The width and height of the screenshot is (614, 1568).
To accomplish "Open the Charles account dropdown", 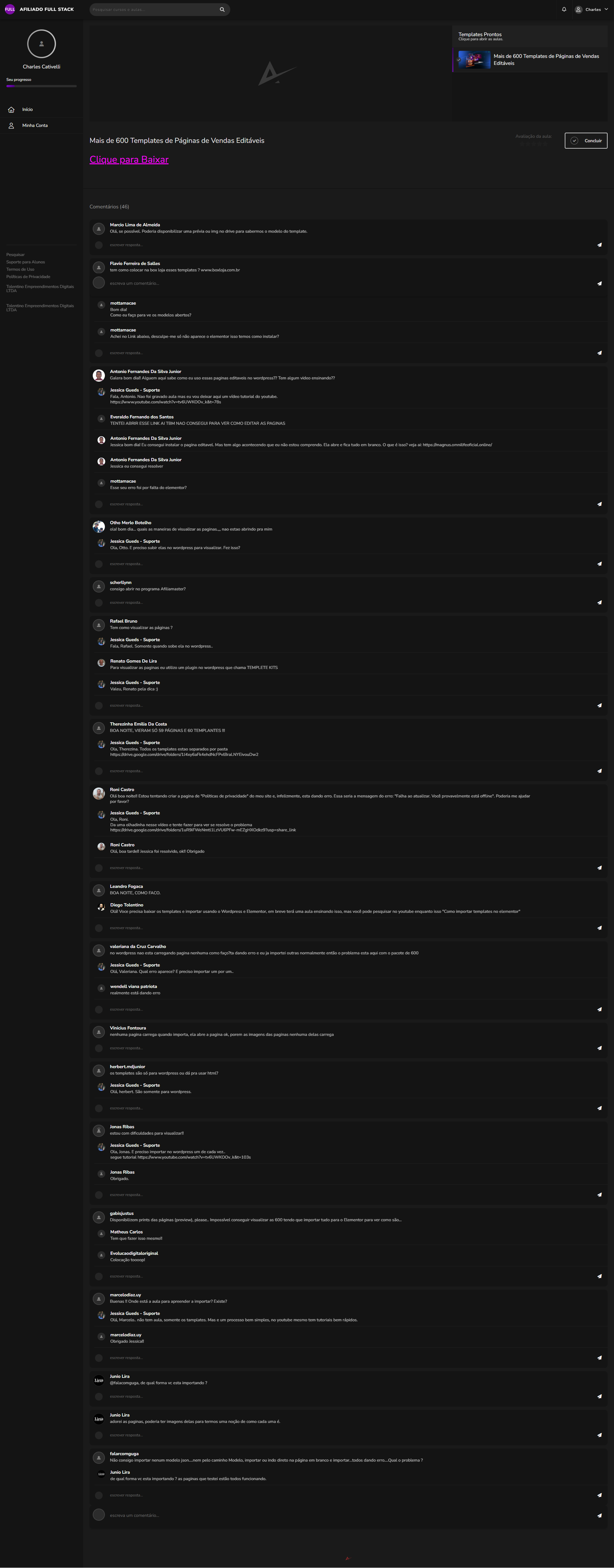I will click(591, 10).
